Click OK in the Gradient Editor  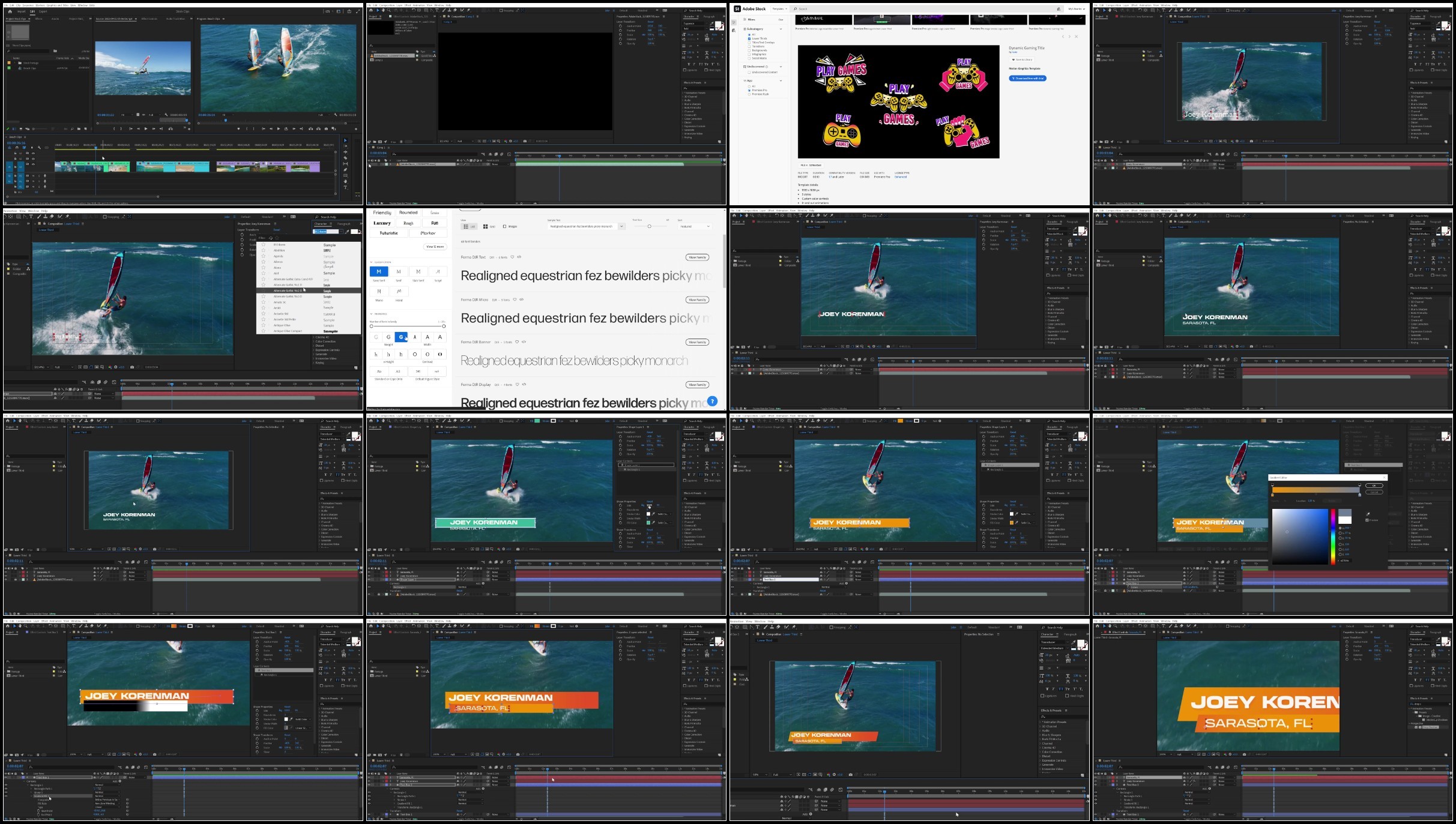[1374, 486]
